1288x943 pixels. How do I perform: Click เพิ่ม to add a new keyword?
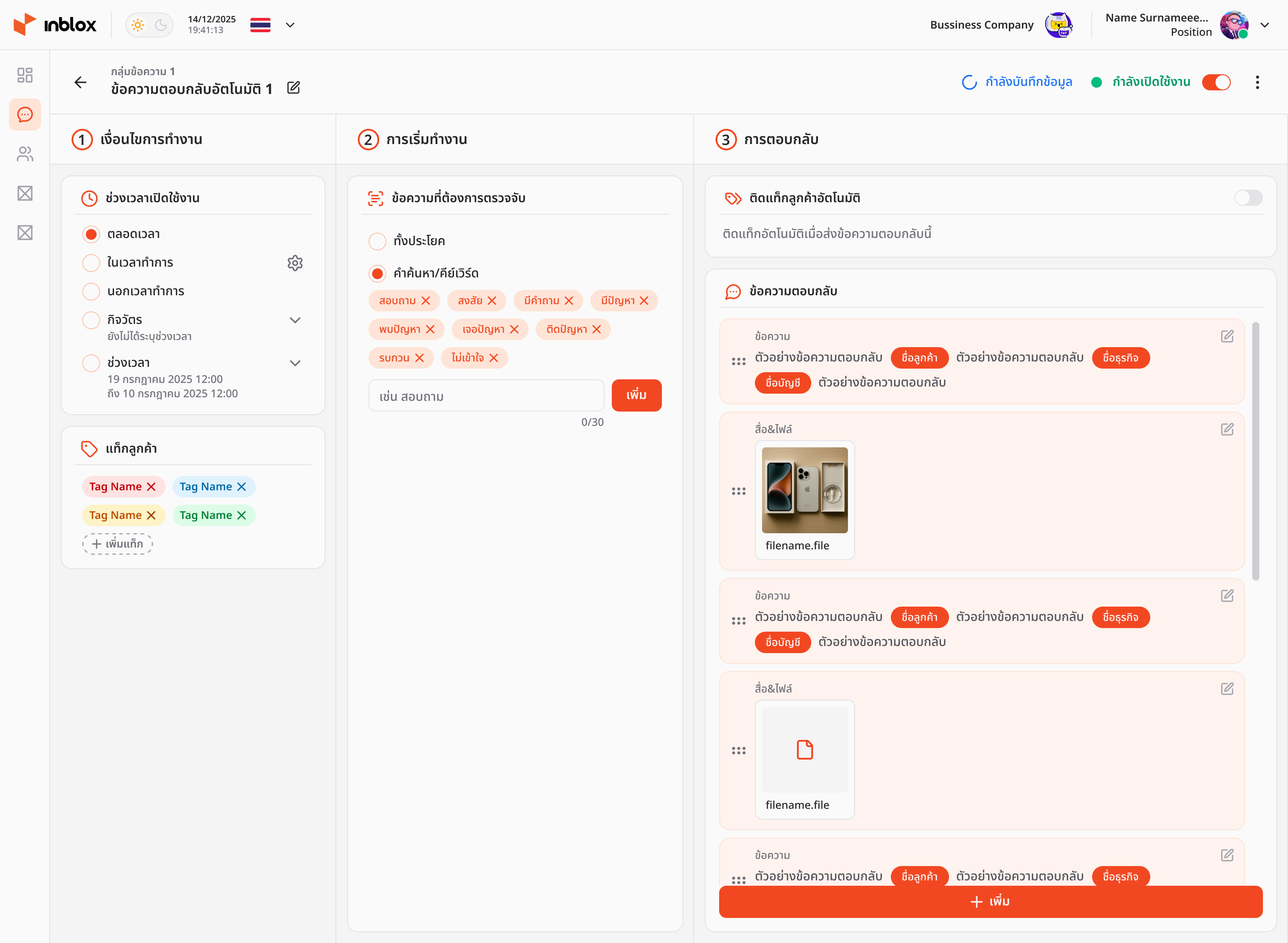click(x=636, y=395)
